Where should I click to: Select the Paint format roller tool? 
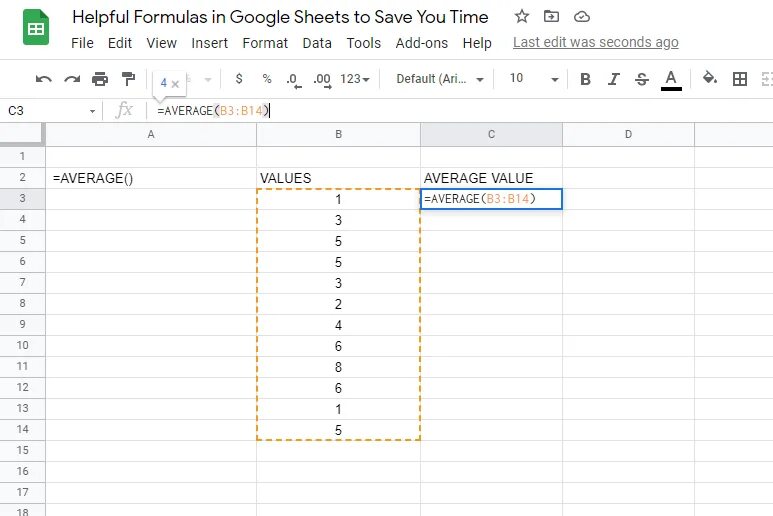point(128,79)
